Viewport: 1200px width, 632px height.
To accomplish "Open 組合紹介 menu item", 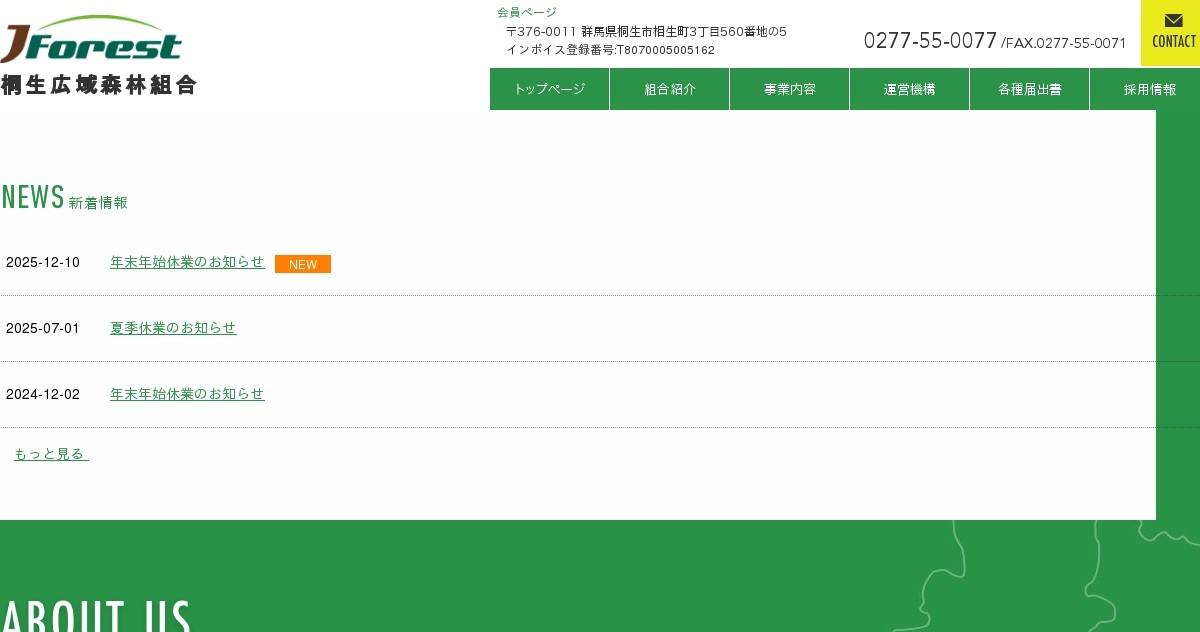I will point(670,89).
